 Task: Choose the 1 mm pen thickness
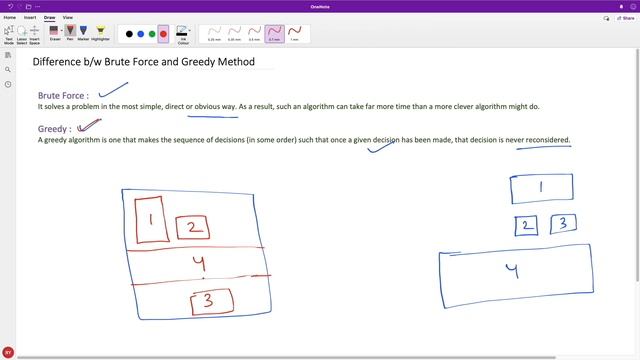click(x=294, y=33)
